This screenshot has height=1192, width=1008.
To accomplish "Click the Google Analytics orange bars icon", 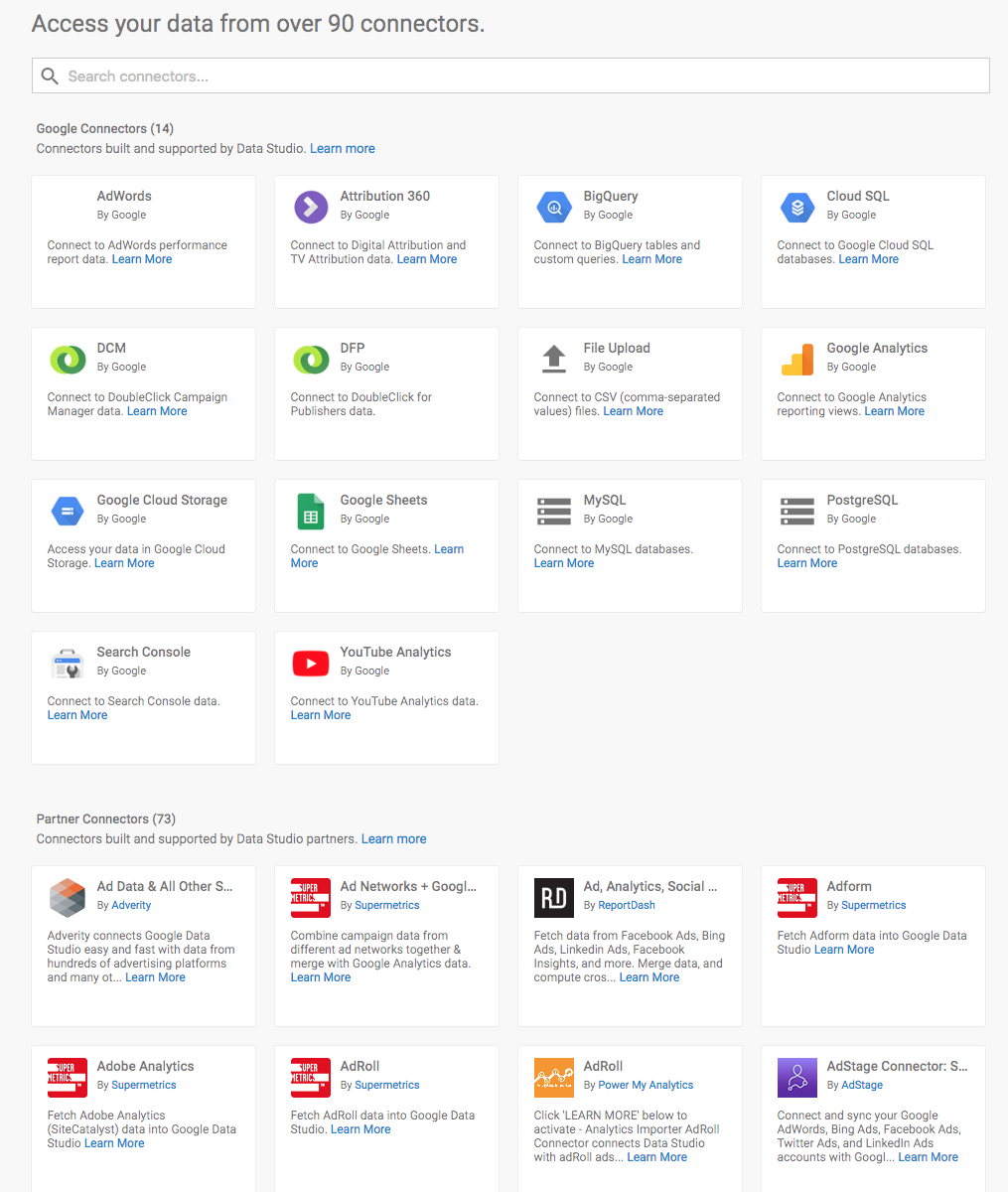I will pos(797,359).
